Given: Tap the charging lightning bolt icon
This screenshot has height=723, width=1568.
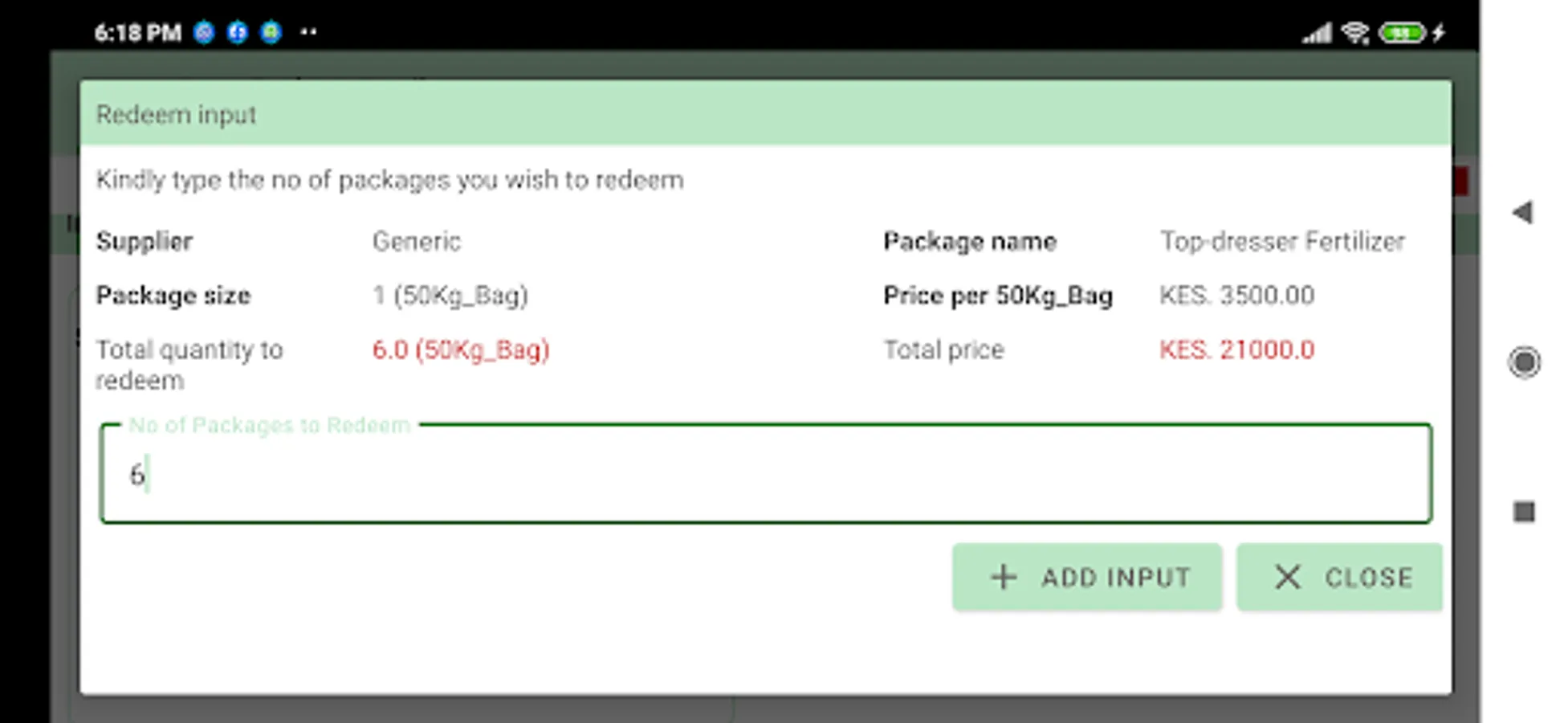Looking at the screenshot, I should point(1439,33).
